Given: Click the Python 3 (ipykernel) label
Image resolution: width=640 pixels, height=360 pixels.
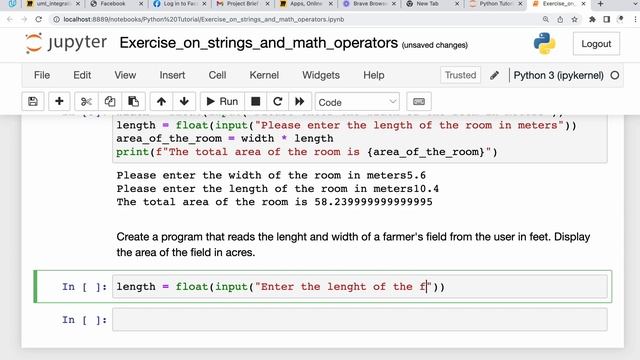Looking at the screenshot, I should (x=558, y=76).
